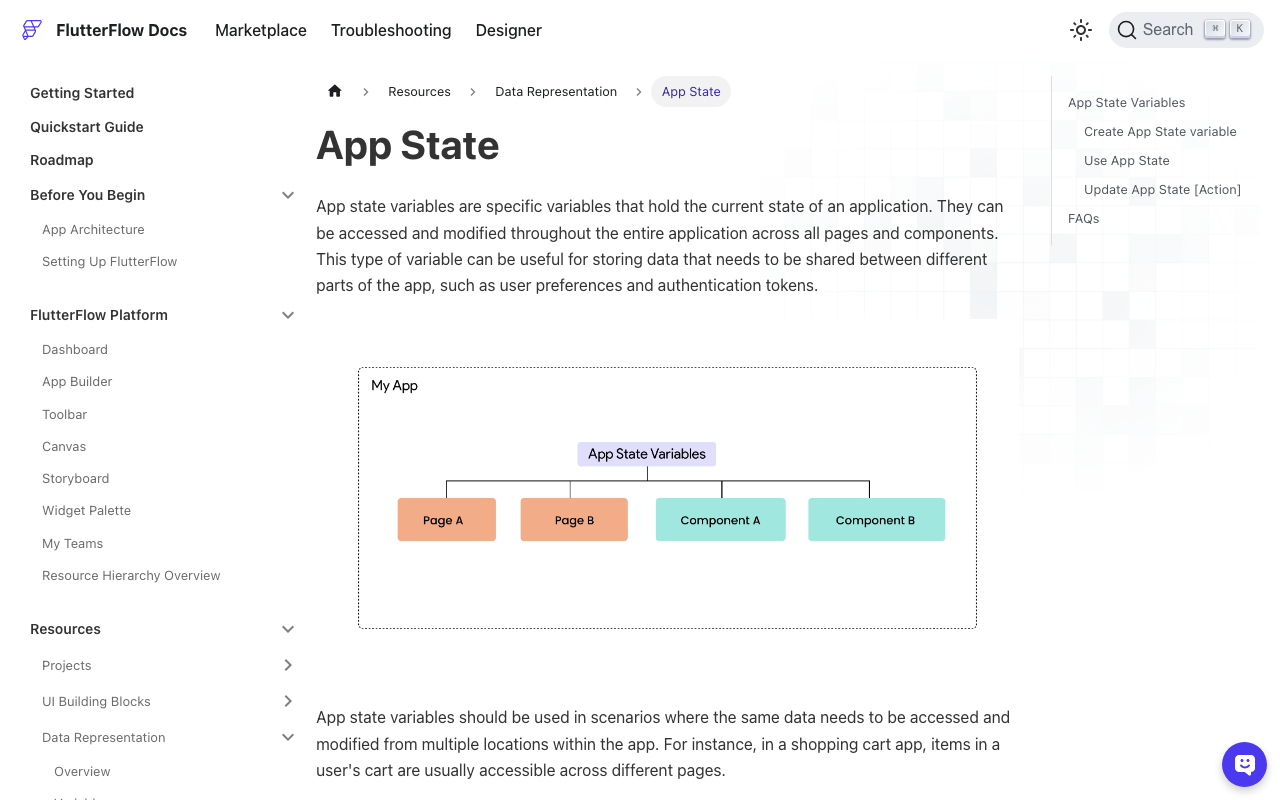The height and width of the screenshot is (800, 1280).
Task: Open Setting Up FlutterFlow in sidebar
Action: click(x=110, y=261)
